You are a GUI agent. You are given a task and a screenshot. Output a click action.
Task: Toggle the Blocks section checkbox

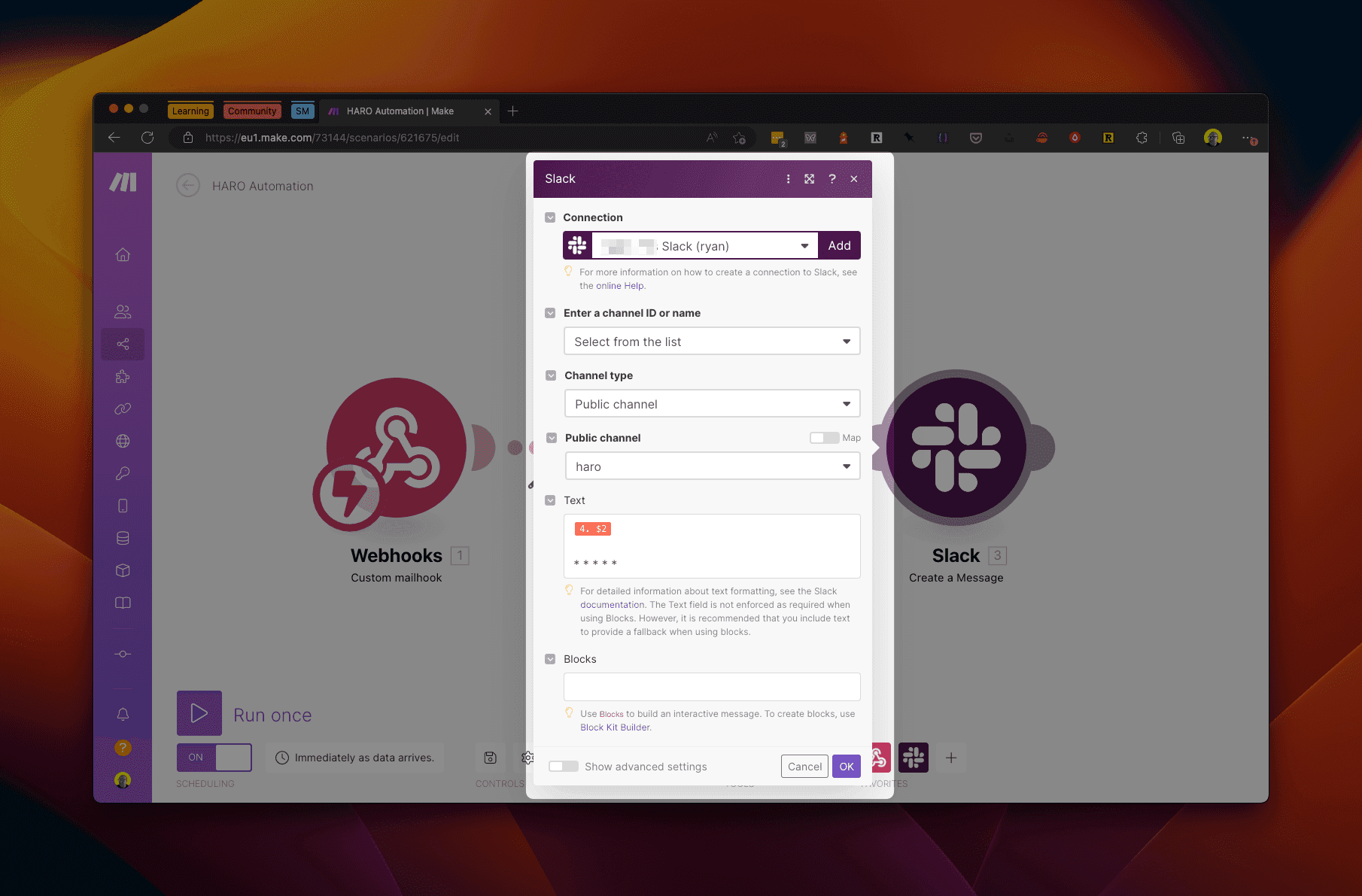click(x=550, y=659)
